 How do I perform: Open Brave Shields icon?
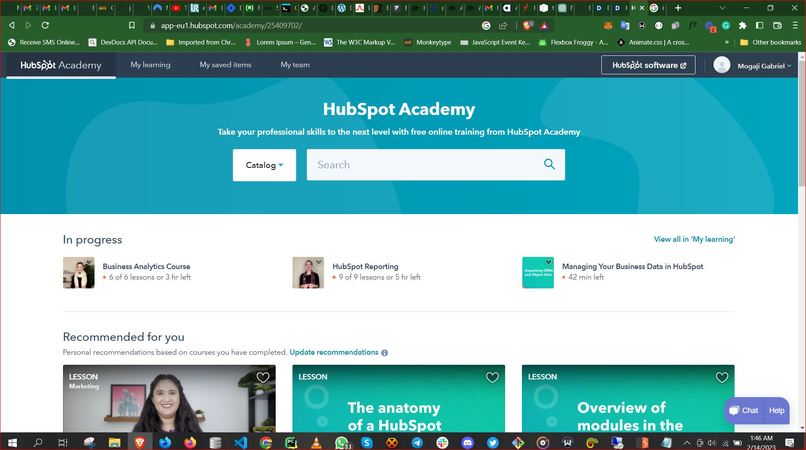click(x=527, y=25)
